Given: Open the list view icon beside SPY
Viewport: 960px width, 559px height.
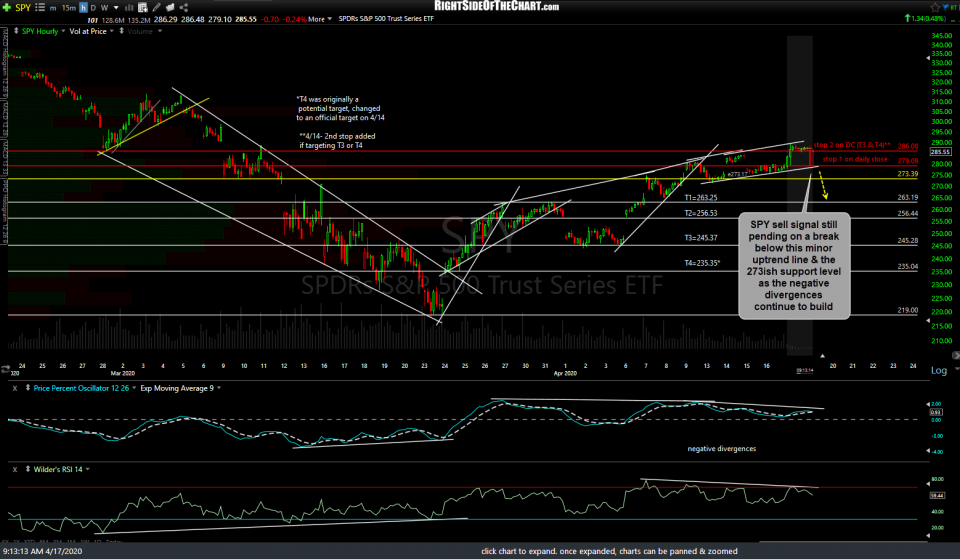Looking at the screenshot, I should 40,7.
